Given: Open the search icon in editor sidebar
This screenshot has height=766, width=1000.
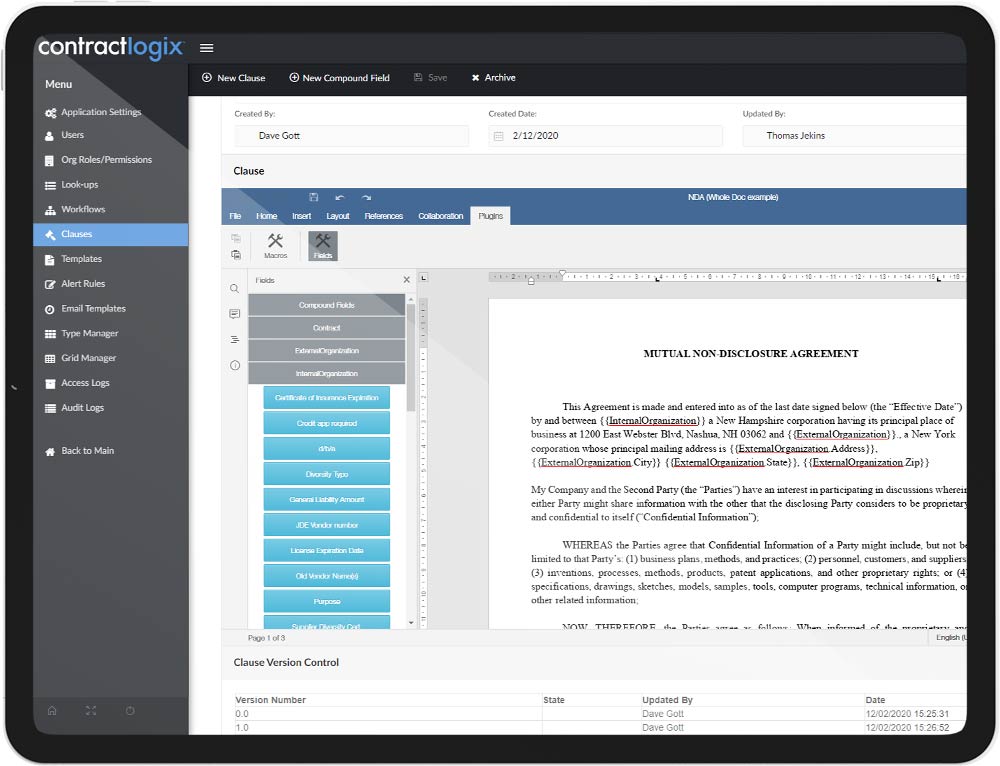Looking at the screenshot, I should coord(235,289).
